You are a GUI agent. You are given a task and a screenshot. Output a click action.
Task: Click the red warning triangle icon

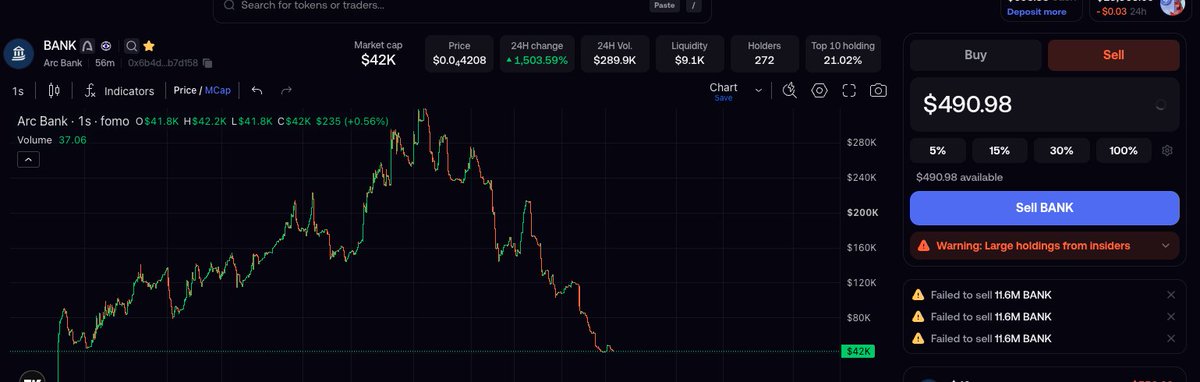coord(924,246)
